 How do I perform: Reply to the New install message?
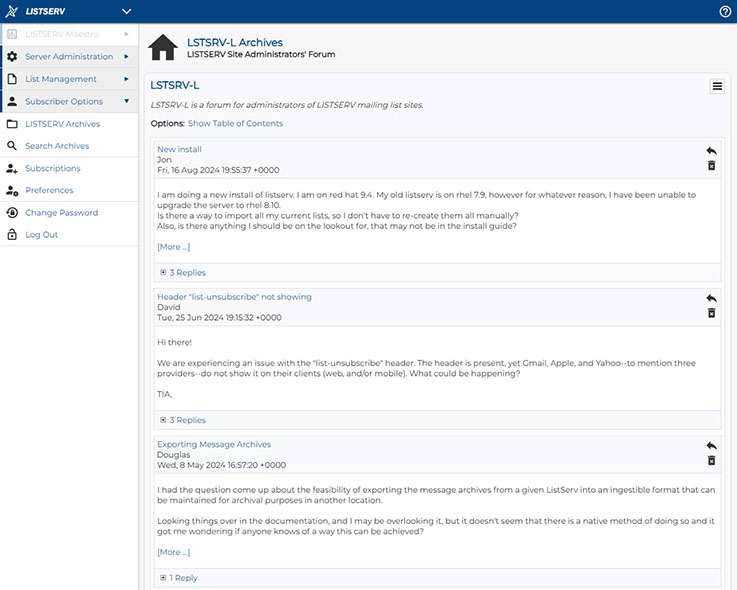712,151
